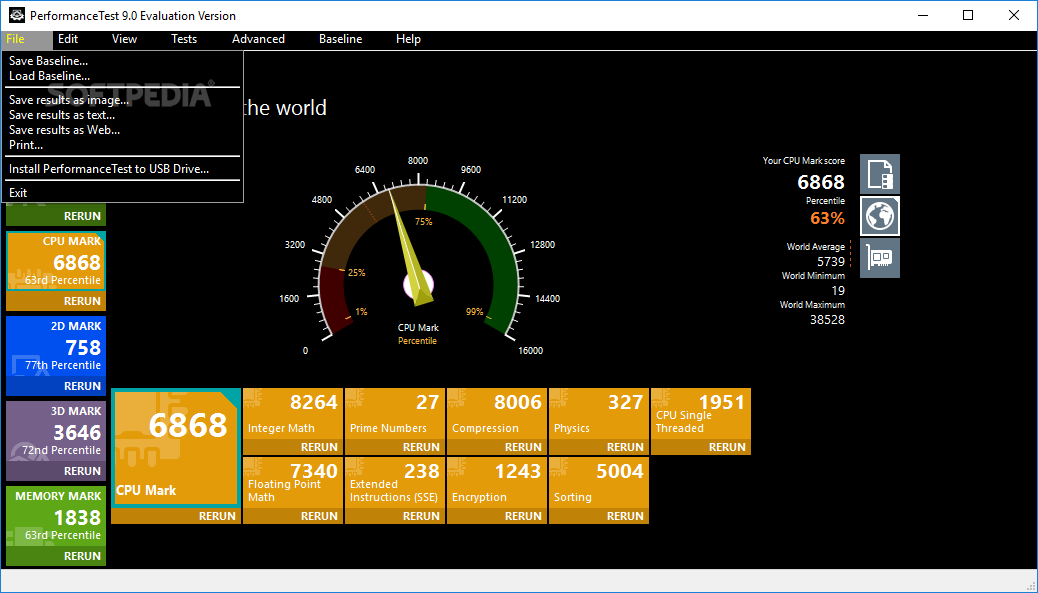Open the Advanced menu

(258, 39)
